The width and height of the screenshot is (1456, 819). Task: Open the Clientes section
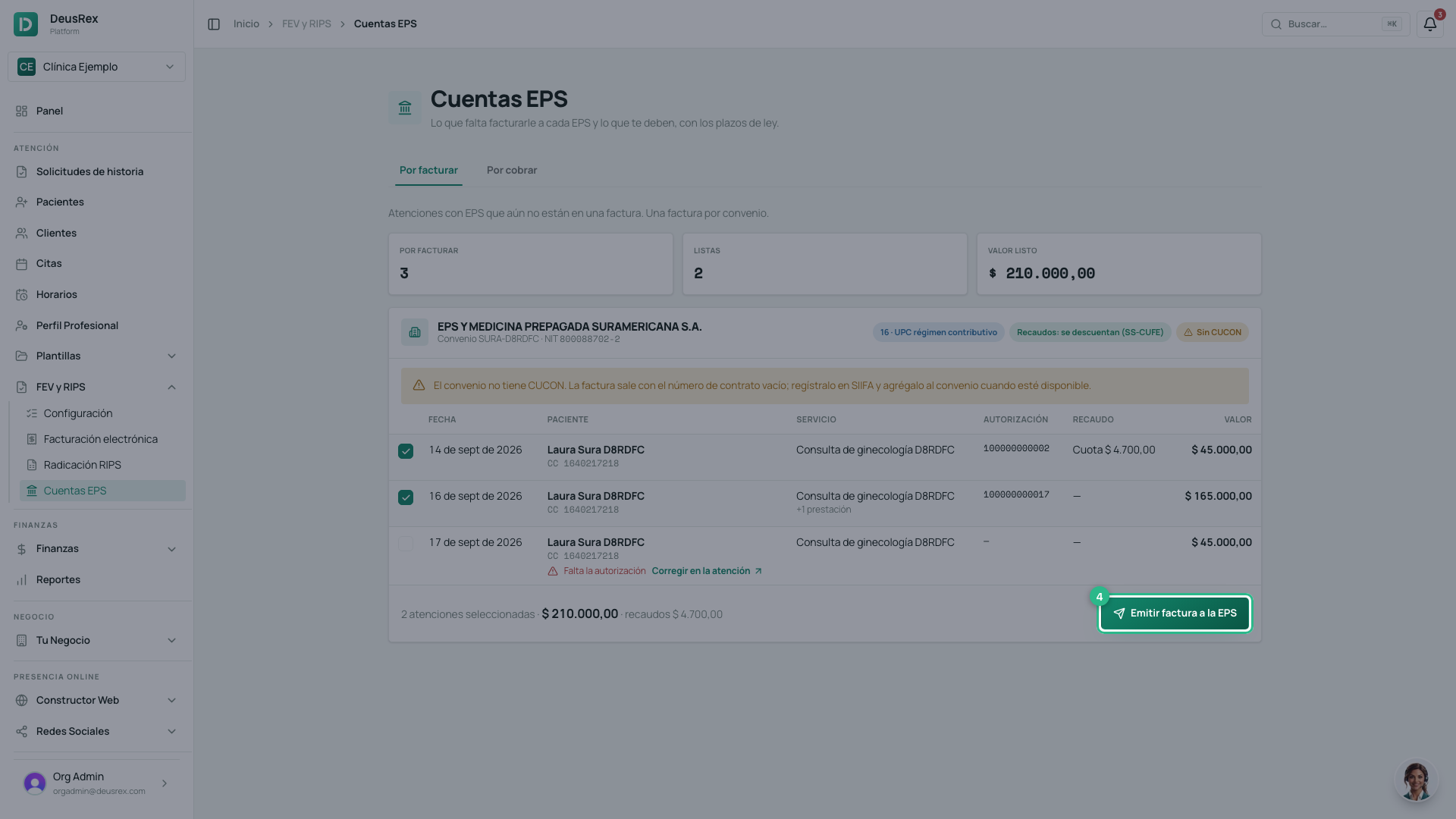click(x=96, y=233)
